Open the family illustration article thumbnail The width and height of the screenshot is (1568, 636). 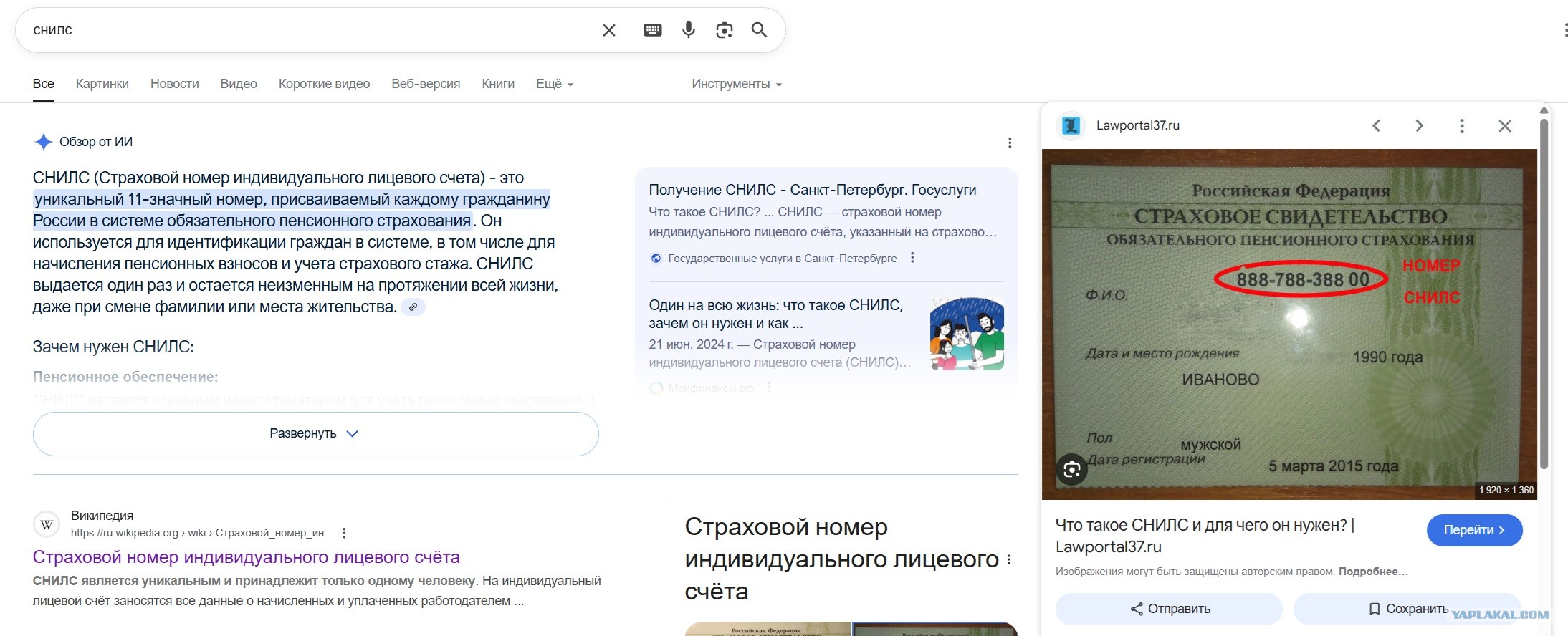click(967, 334)
